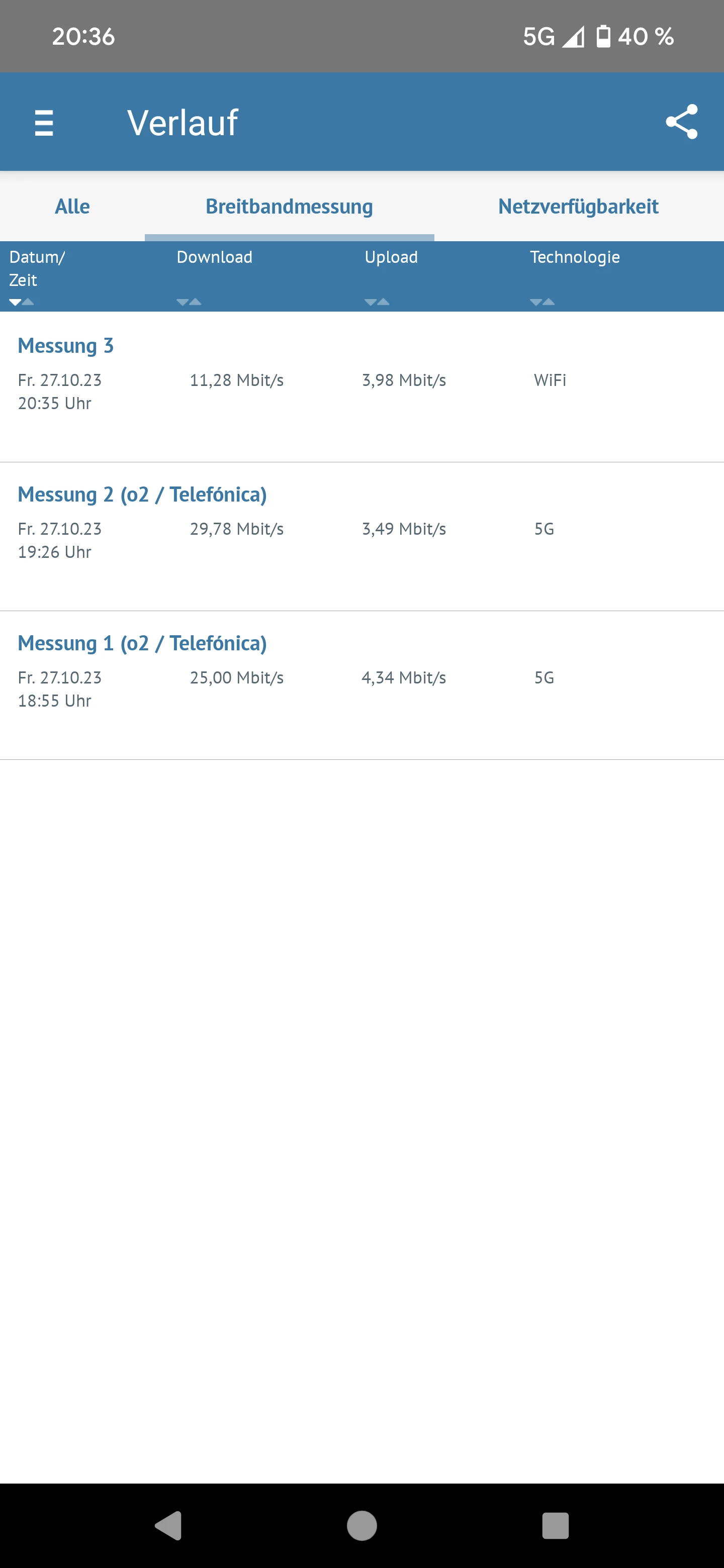The width and height of the screenshot is (724, 1568).
Task: Tap the Technologie column header
Action: tap(575, 257)
